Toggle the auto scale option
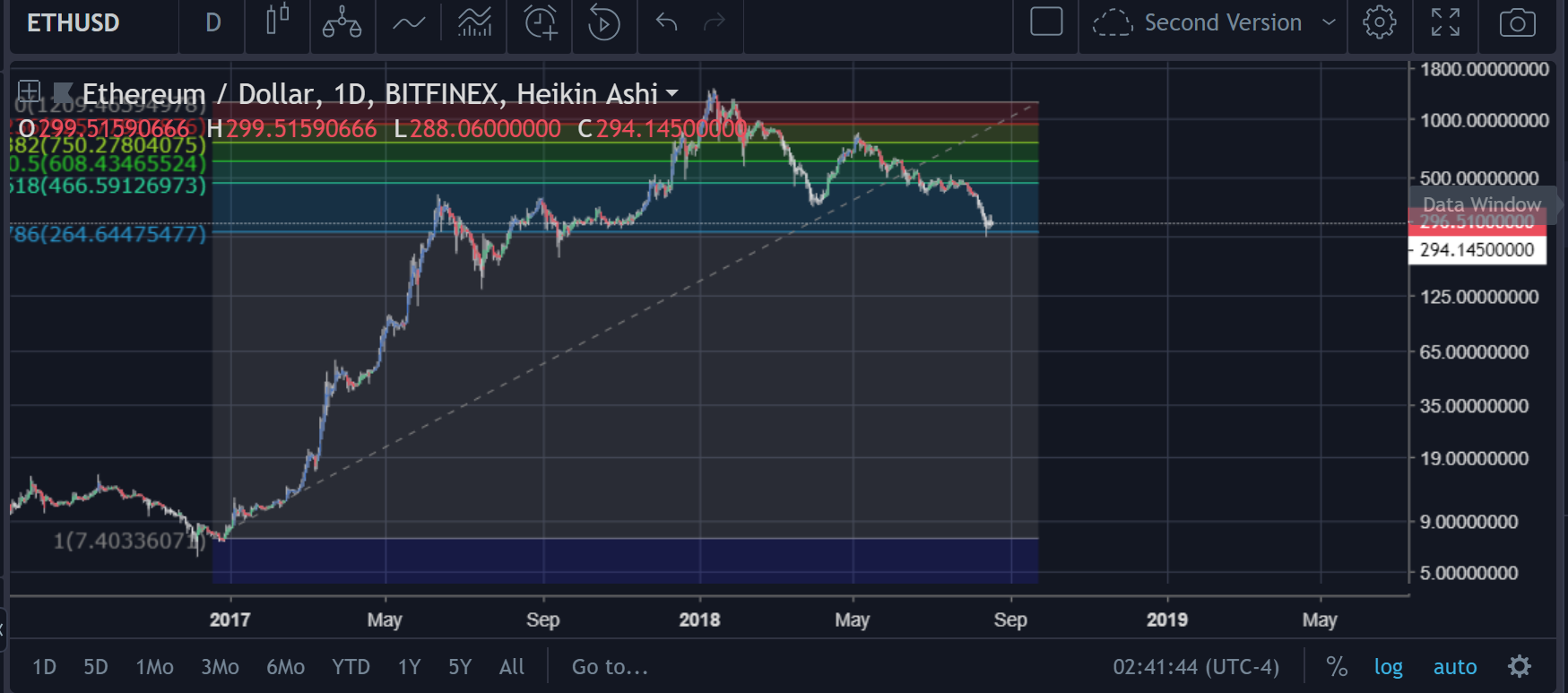1568x693 pixels. coord(1454,667)
